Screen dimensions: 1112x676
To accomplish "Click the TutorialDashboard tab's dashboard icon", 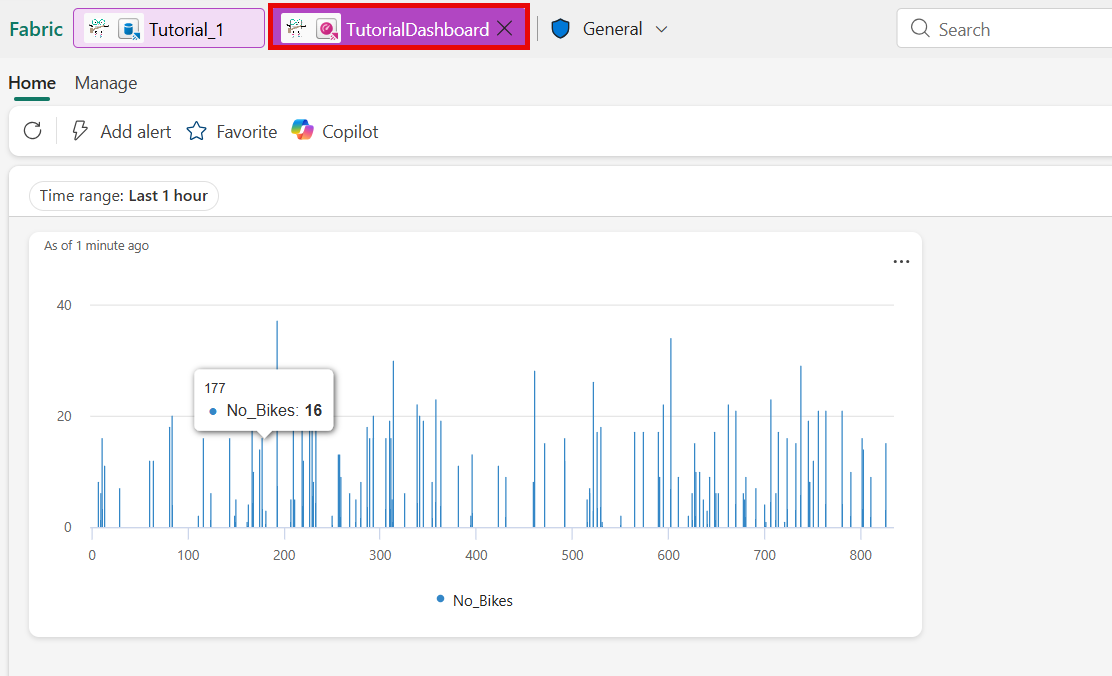I will tap(327, 29).
